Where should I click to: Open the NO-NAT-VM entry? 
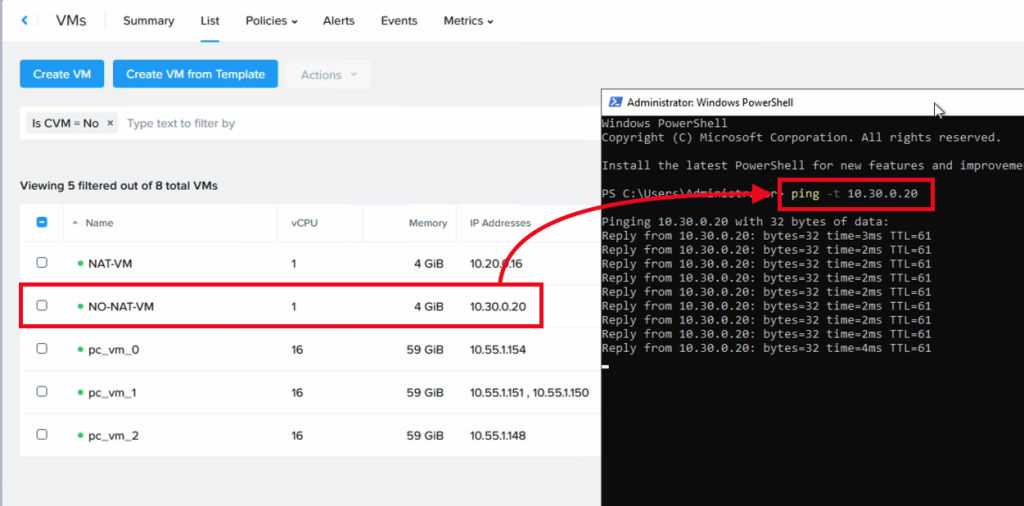(x=121, y=306)
